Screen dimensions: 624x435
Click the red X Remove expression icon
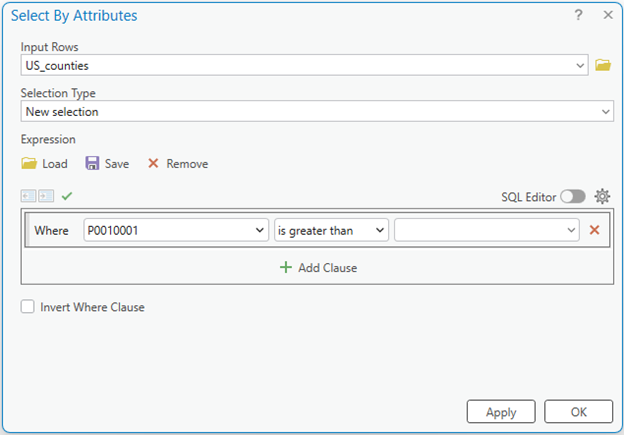pyautogui.click(x=153, y=163)
